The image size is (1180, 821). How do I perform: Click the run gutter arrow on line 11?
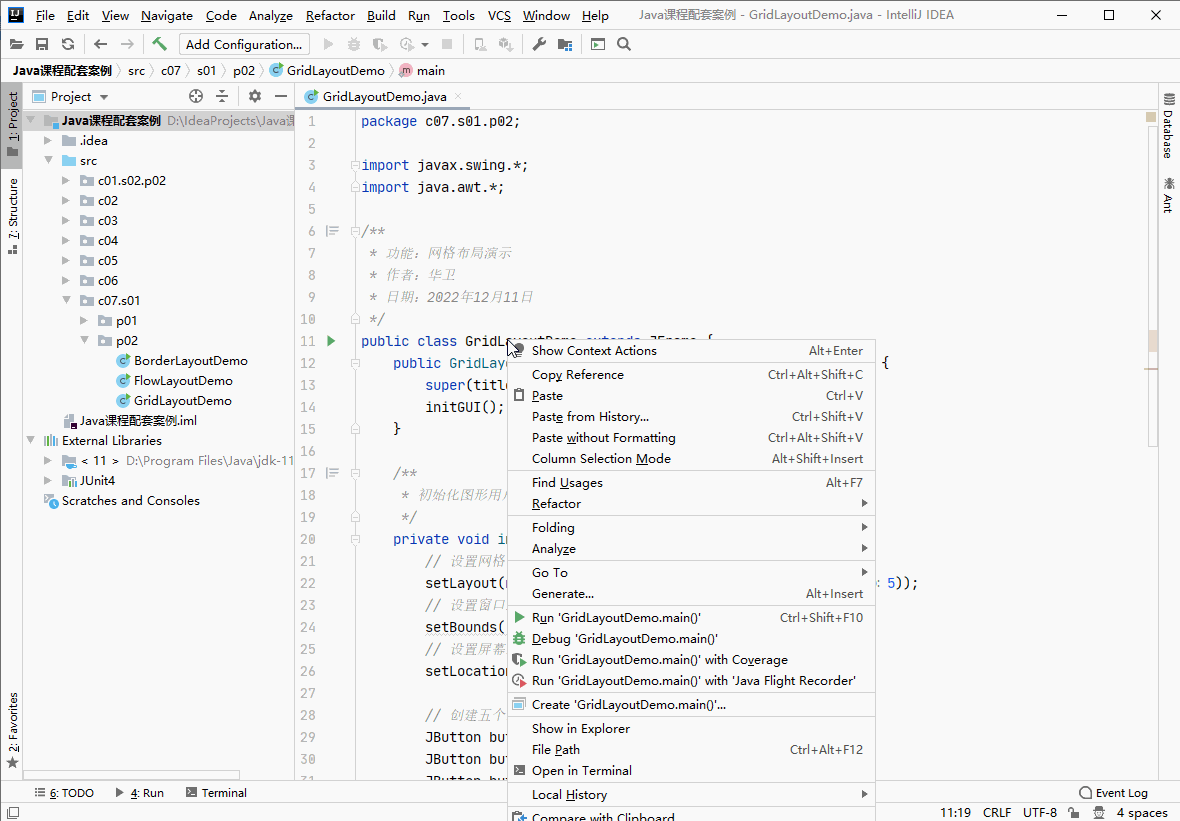(x=331, y=341)
